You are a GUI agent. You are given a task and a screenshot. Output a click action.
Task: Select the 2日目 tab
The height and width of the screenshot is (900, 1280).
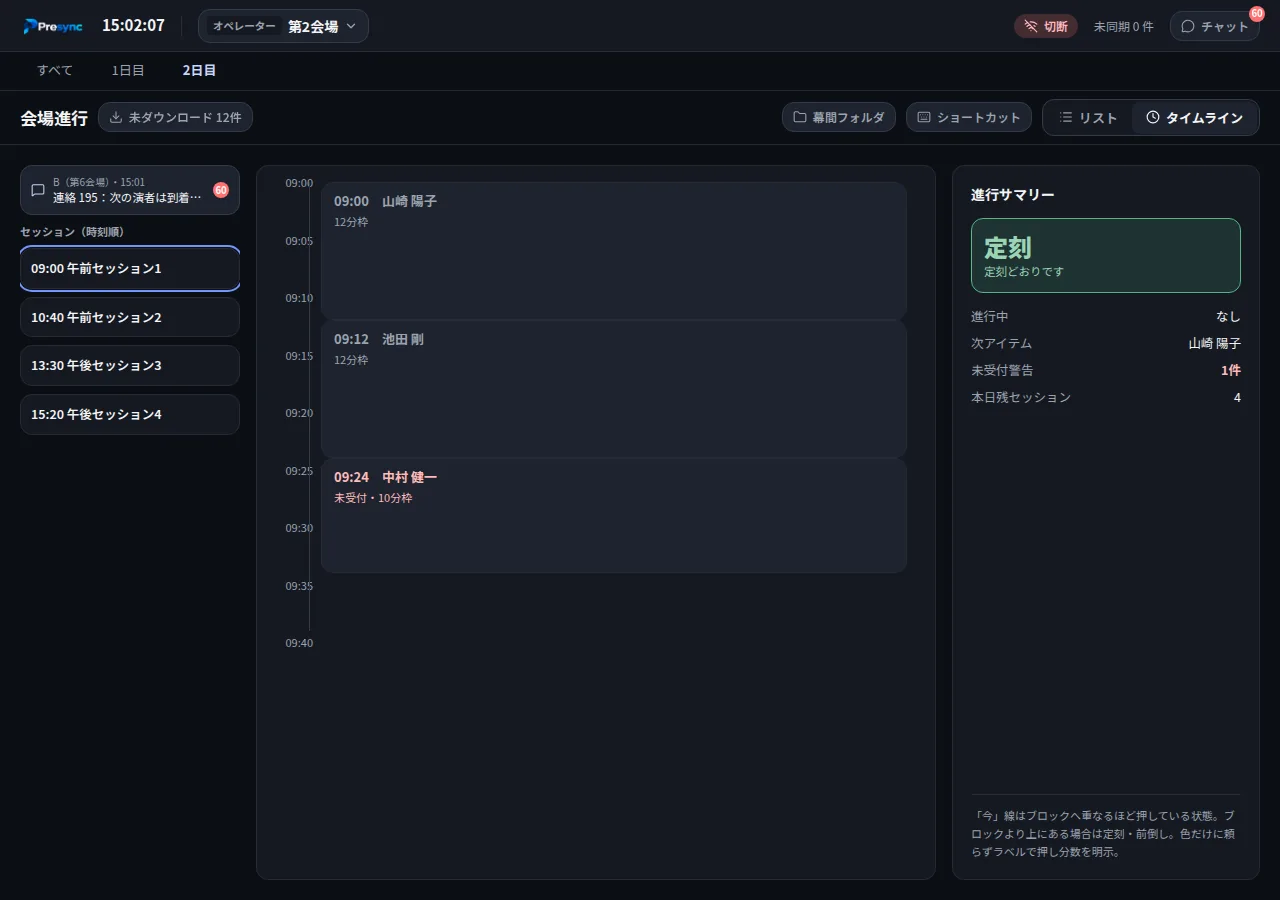point(199,70)
